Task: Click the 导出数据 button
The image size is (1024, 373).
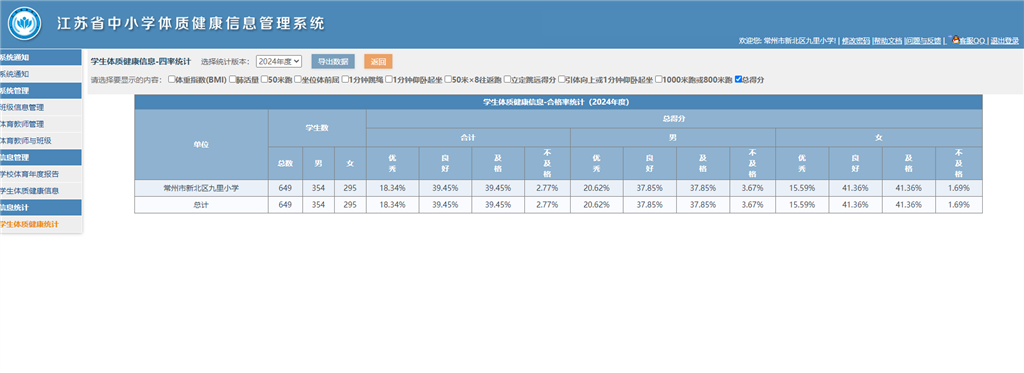Action: [x=332, y=61]
